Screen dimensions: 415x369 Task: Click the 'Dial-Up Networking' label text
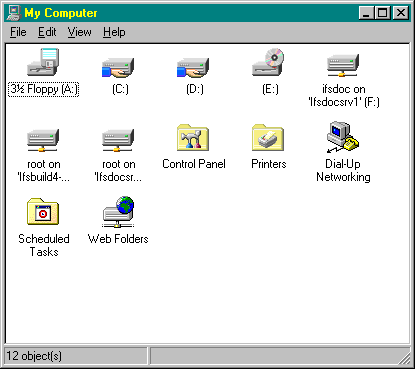click(343, 171)
